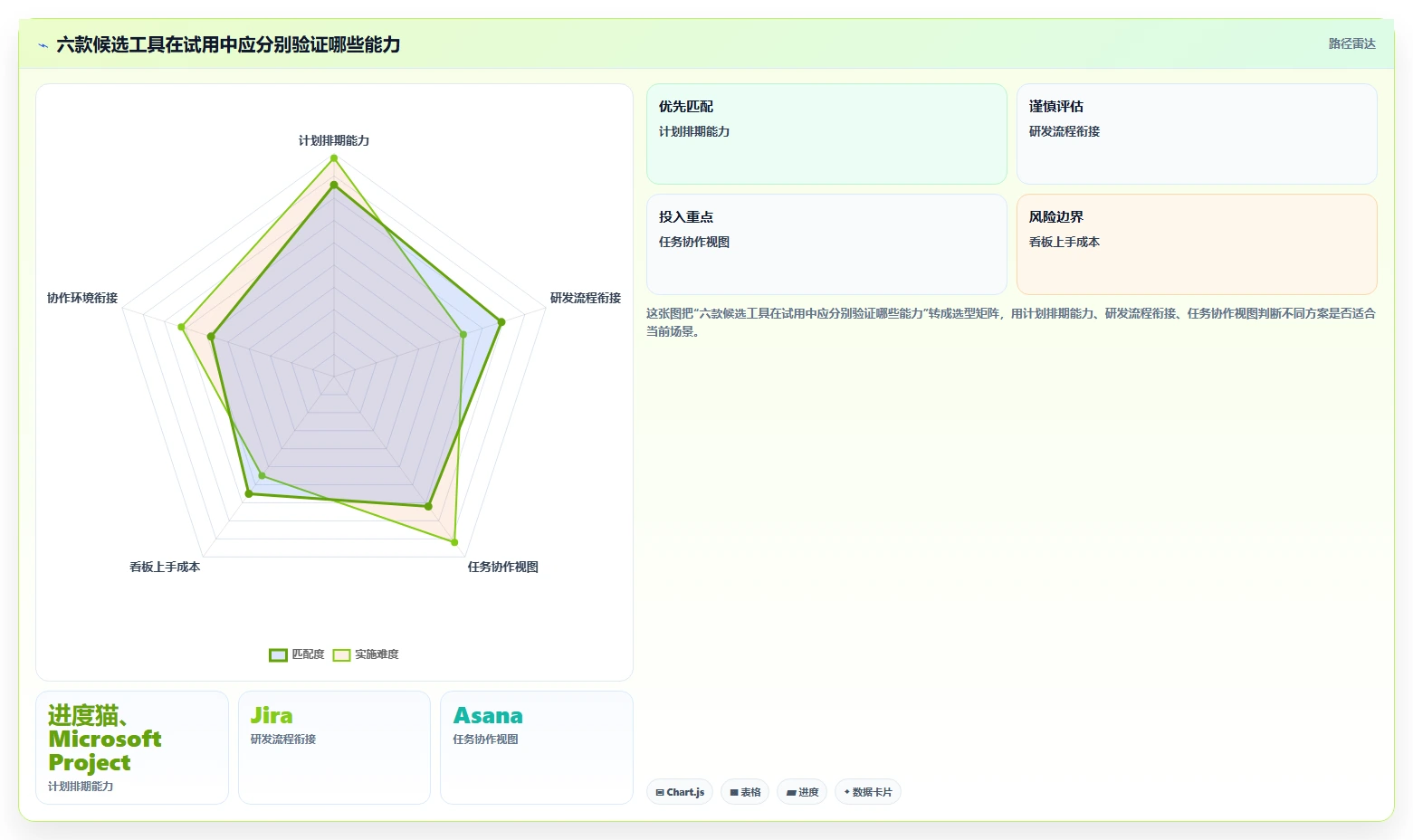Select the Asana card

point(537,748)
